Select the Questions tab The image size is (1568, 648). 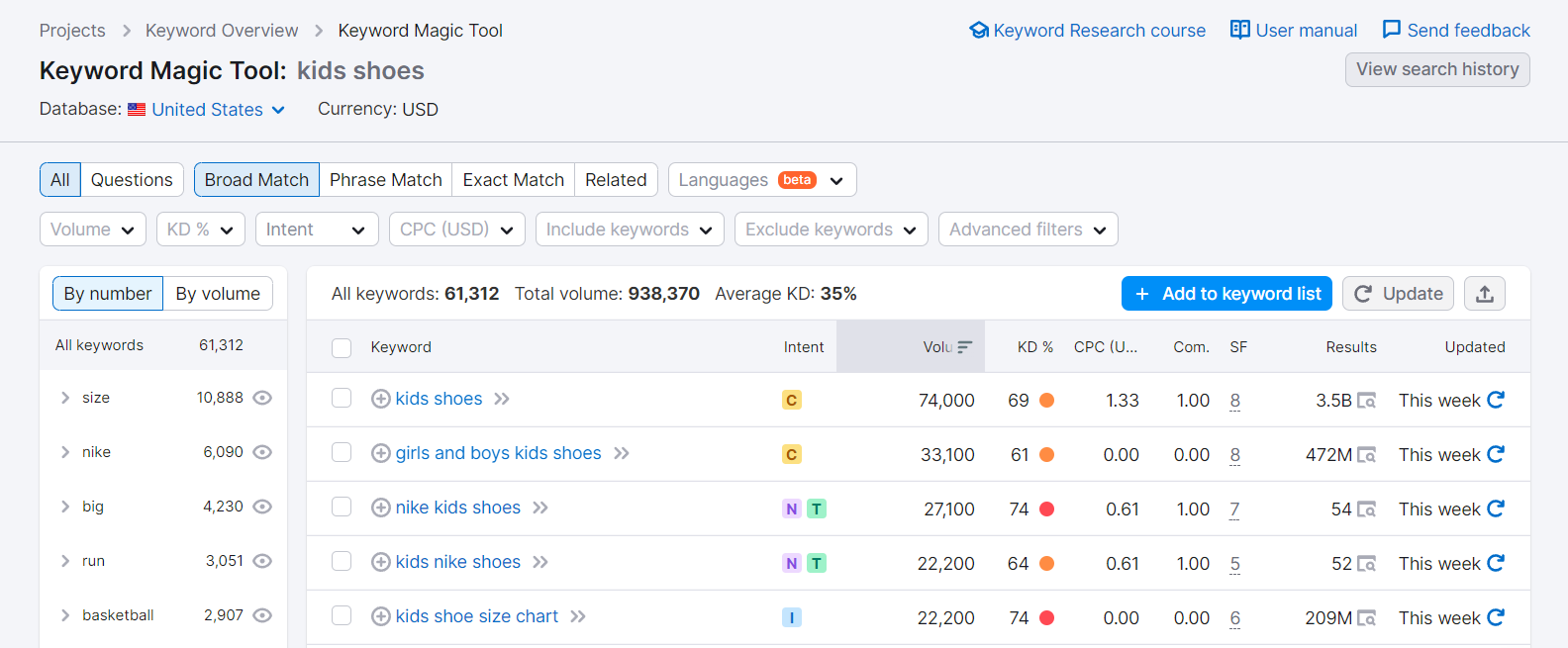(132, 180)
